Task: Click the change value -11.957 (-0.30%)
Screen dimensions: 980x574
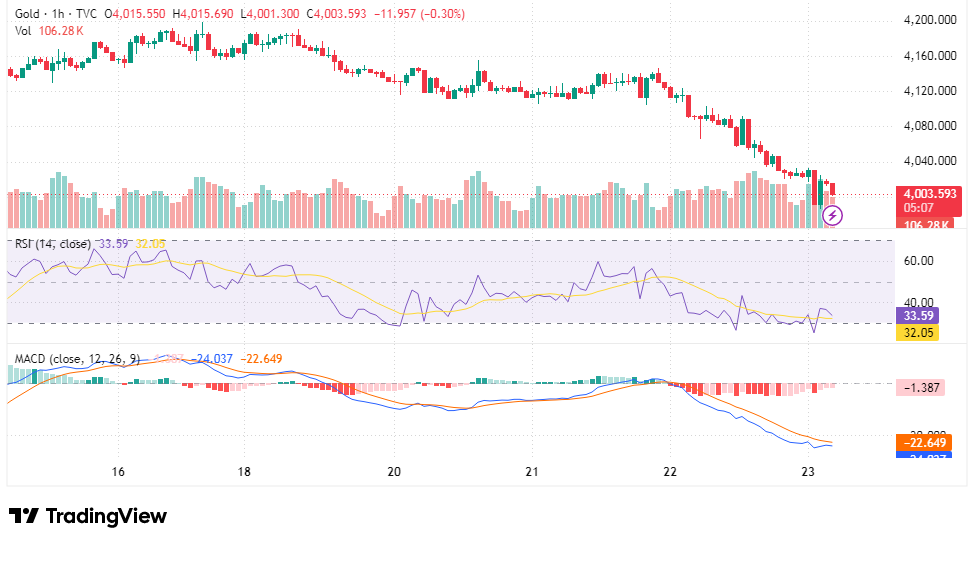Action: [x=419, y=14]
